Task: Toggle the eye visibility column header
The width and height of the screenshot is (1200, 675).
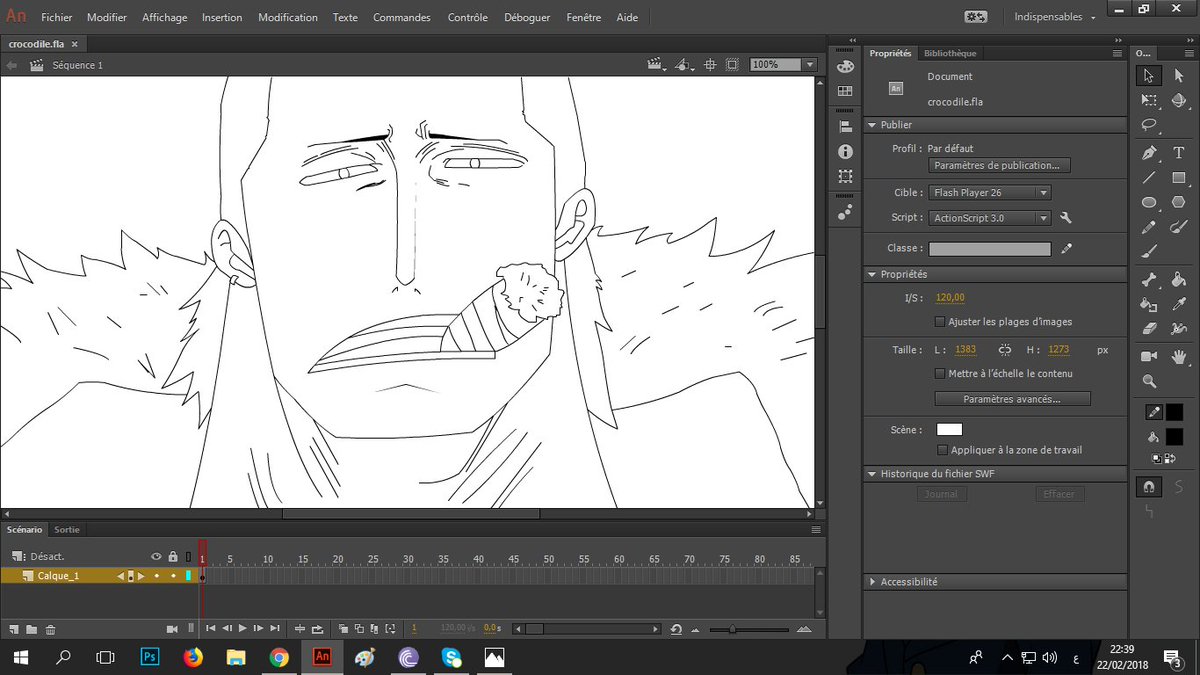Action: [x=156, y=556]
